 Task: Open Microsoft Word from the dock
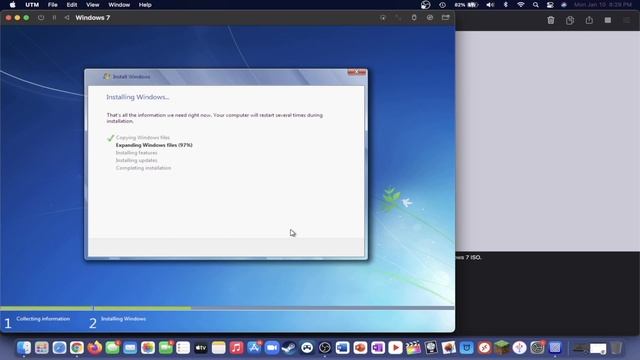[x=342, y=348]
